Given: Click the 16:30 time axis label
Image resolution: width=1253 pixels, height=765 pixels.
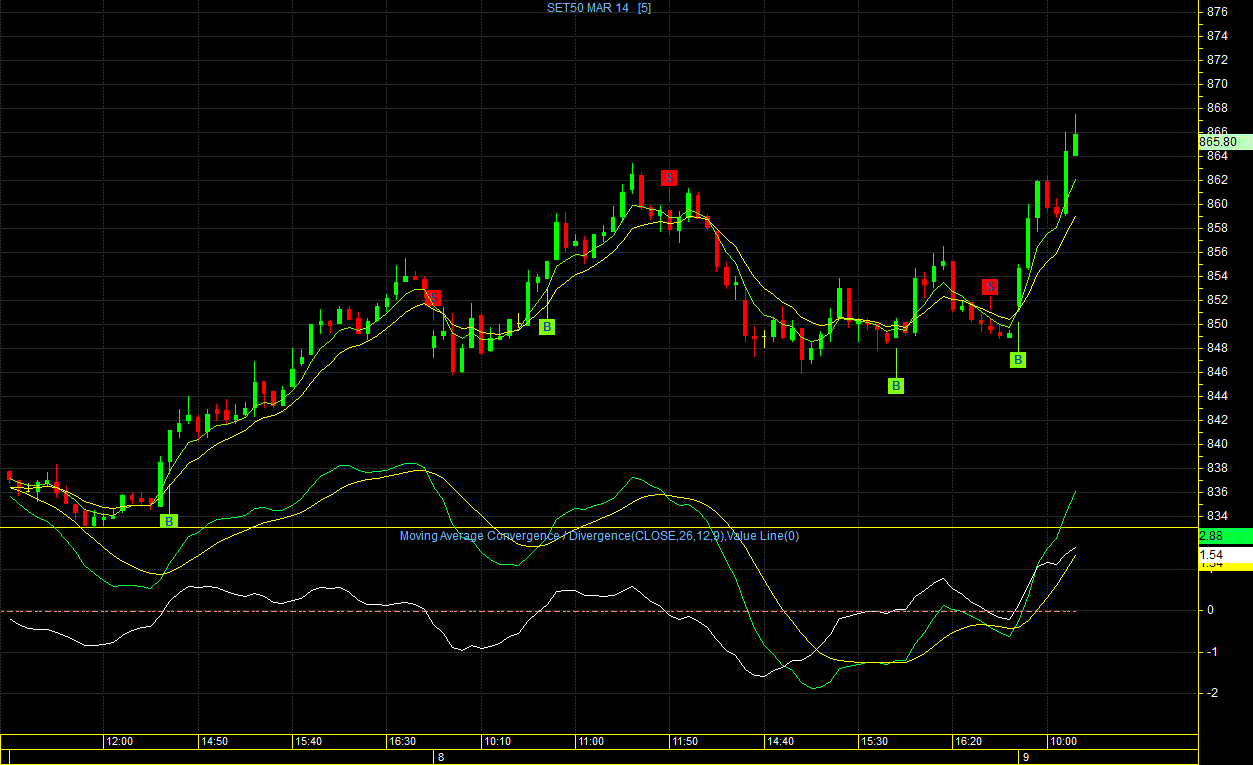Looking at the screenshot, I should (403, 742).
